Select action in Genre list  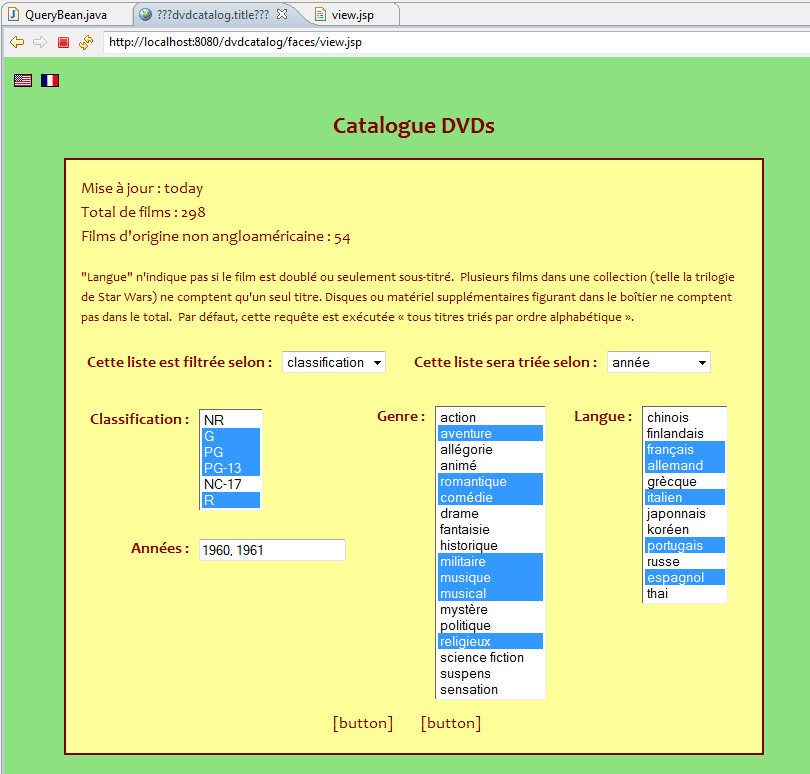490,417
